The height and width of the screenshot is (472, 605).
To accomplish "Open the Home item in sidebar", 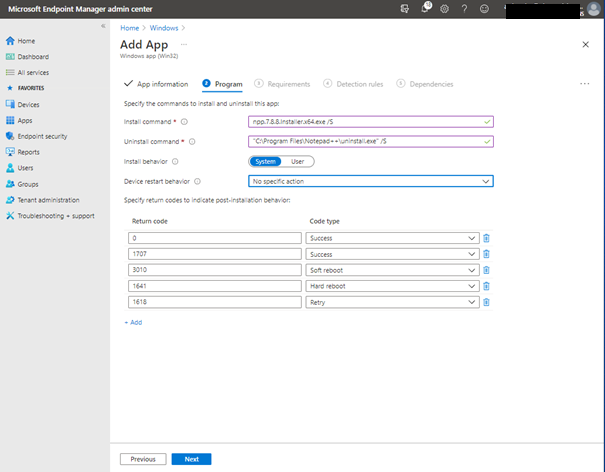I will coord(20,41).
